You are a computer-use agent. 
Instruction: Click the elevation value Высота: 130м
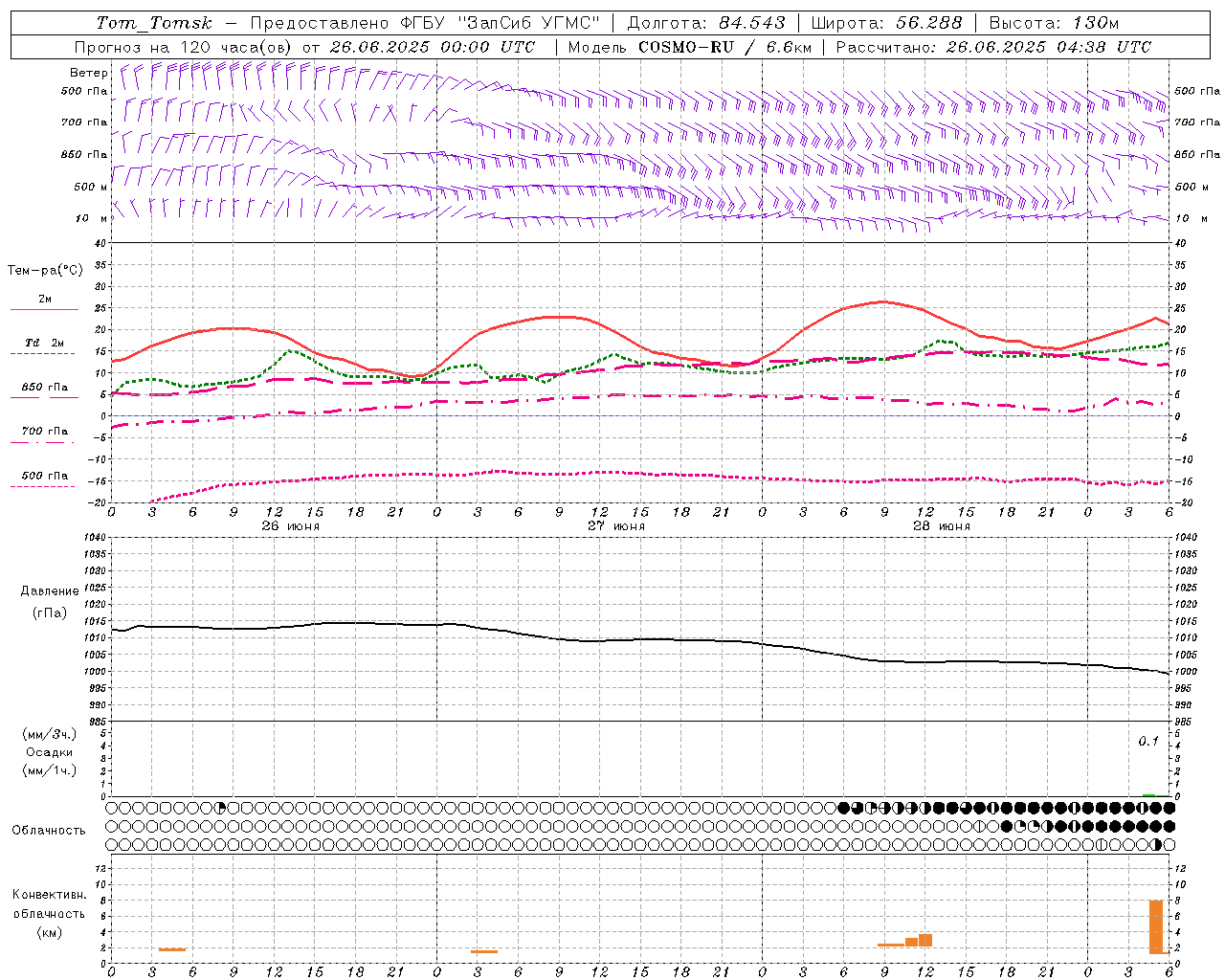1054,23
